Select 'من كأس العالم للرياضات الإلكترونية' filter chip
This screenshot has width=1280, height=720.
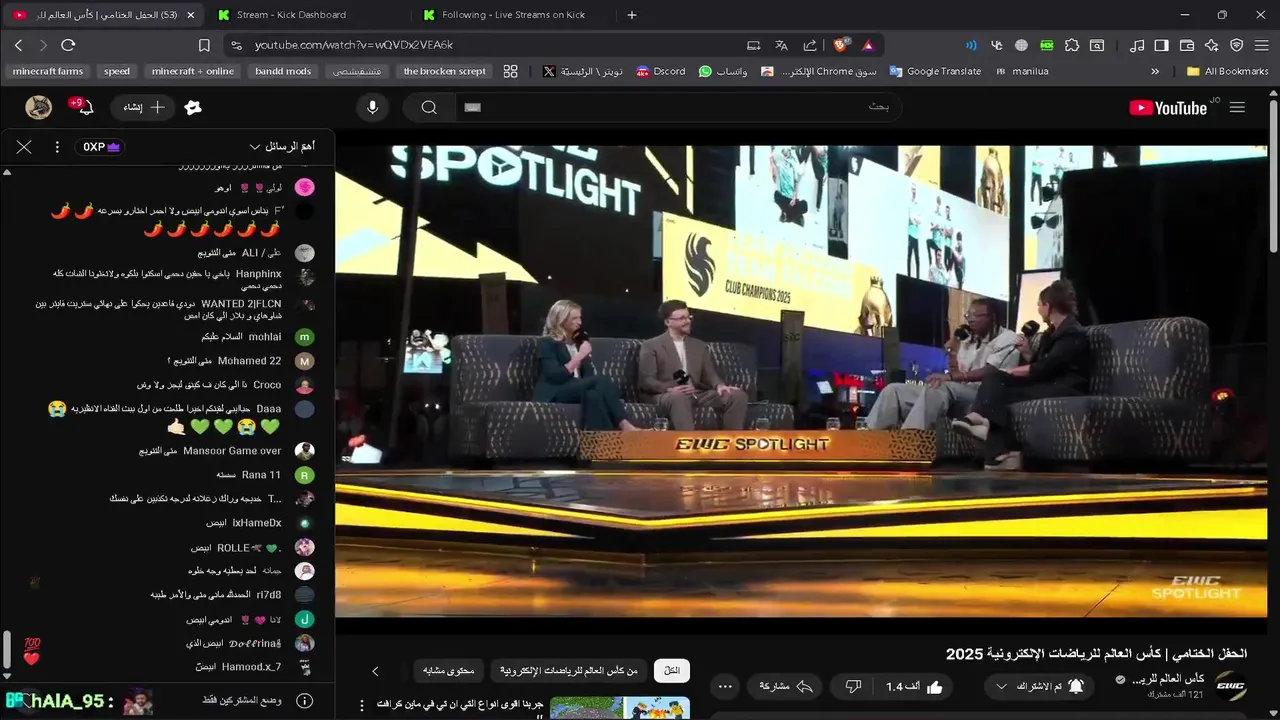pyautogui.click(x=569, y=671)
